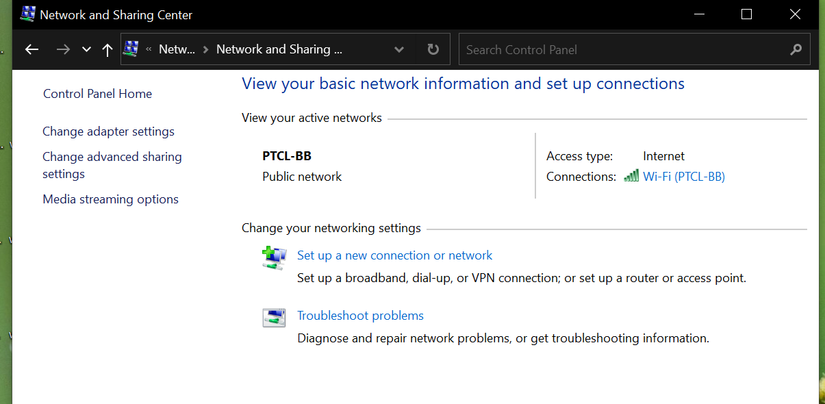Open Change adapter settings
825x404 pixels.
tap(108, 132)
